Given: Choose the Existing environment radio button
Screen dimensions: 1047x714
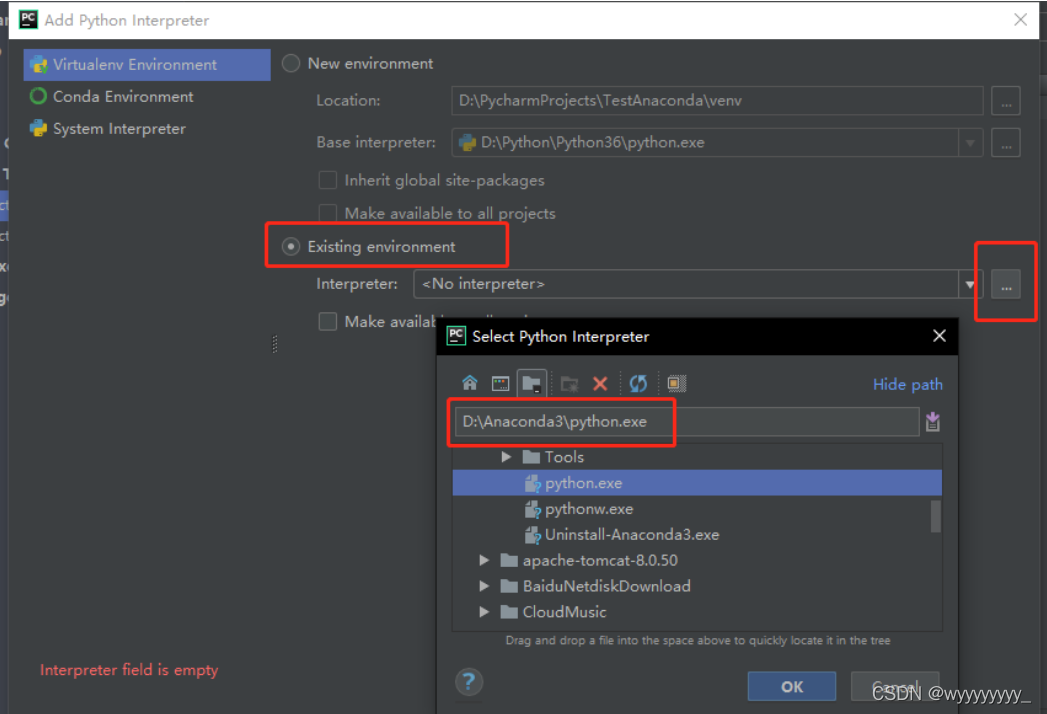Looking at the screenshot, I should coord(290,246).
